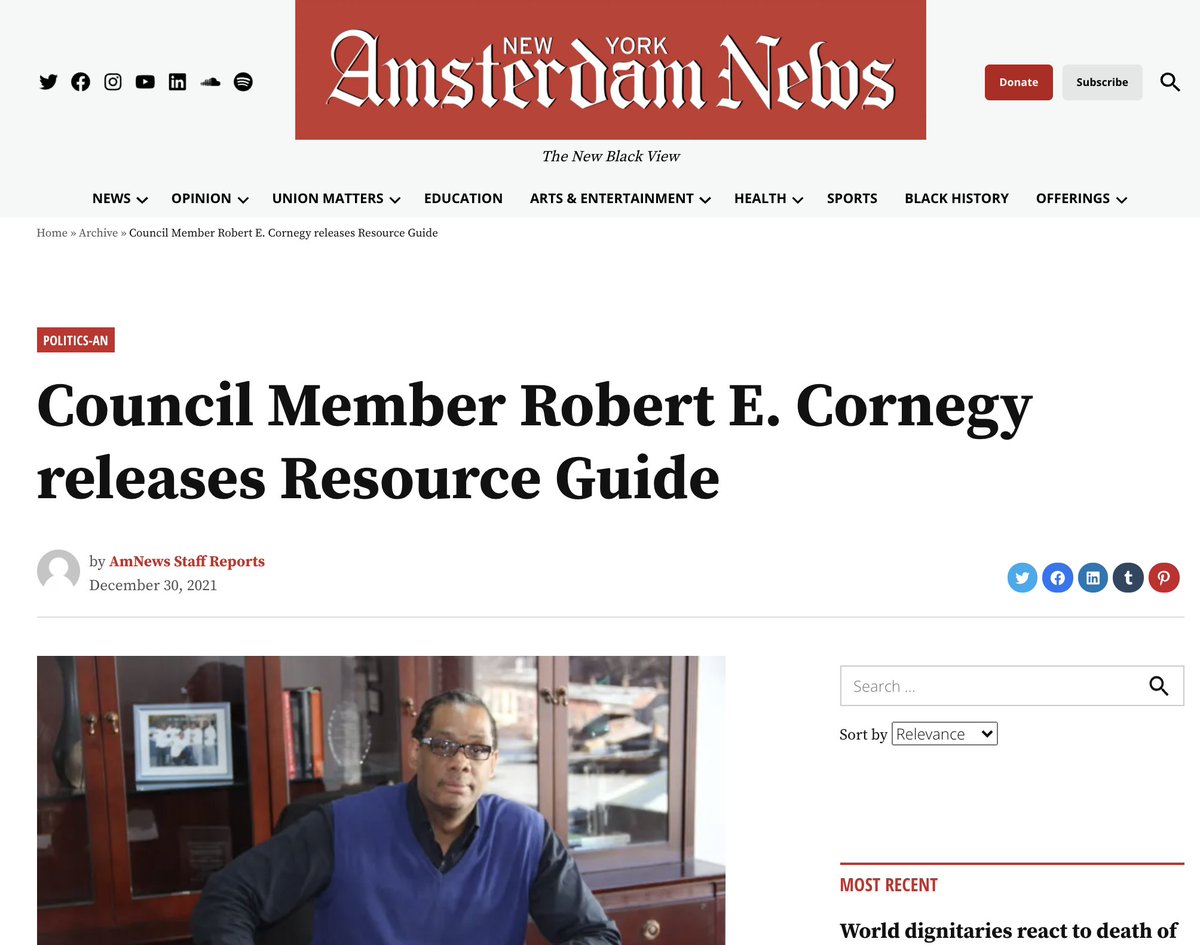The width and height of the screenshot is (1200, 945).
Task: Expand the Arts & Entertainment chevron
Action: tap(705, 200)
